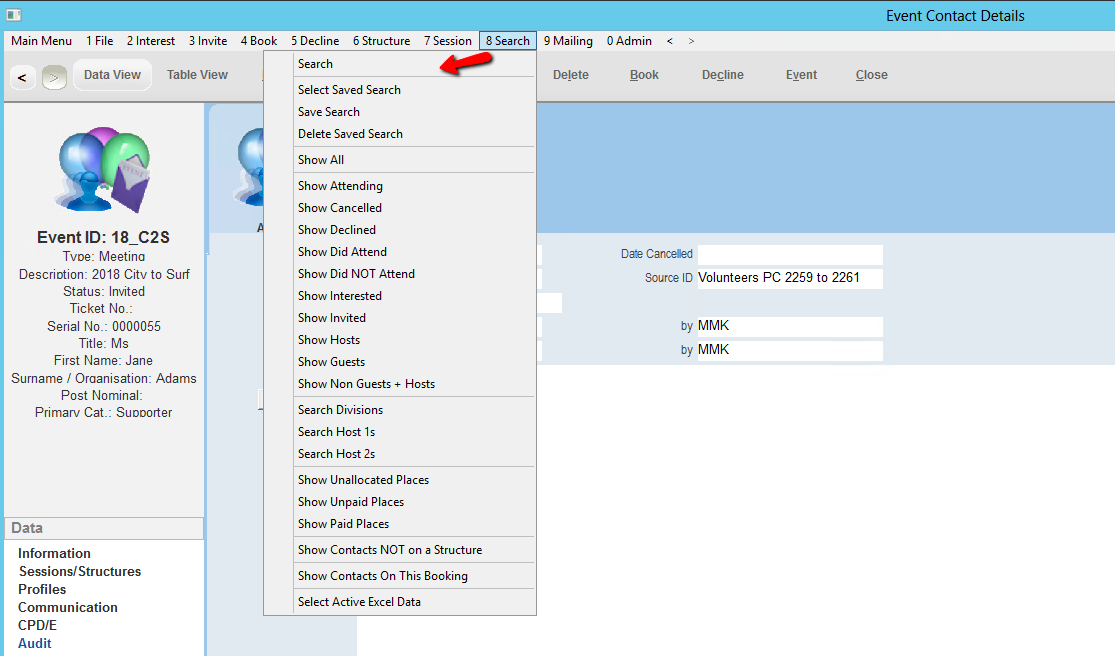
Task: Click the event balloons icon in sidebar
Action: (104, 168)
